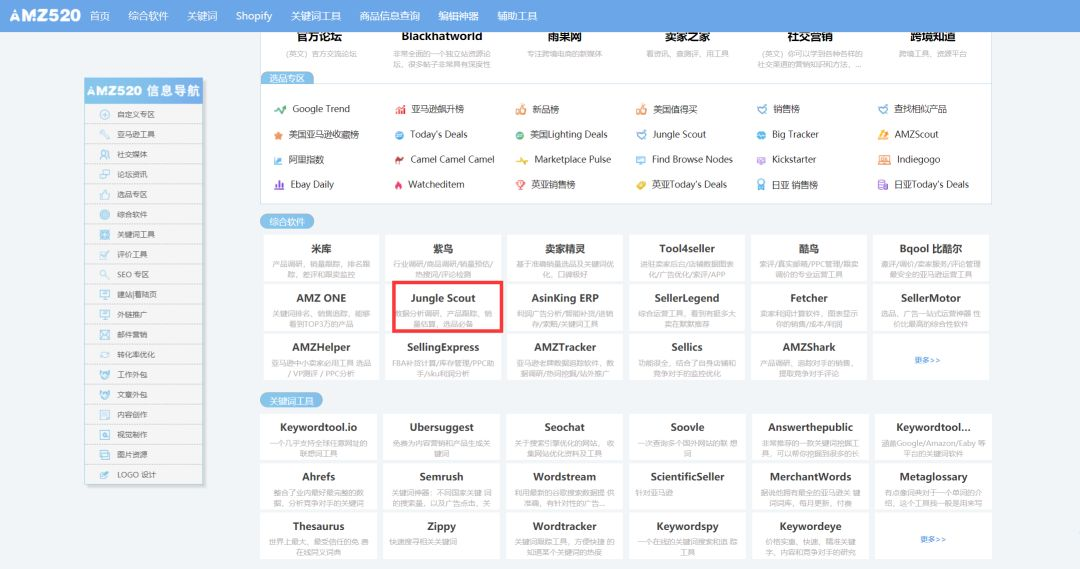
Task: Click the AMZScout icon in 选品专区
Action: coord(883,135)
